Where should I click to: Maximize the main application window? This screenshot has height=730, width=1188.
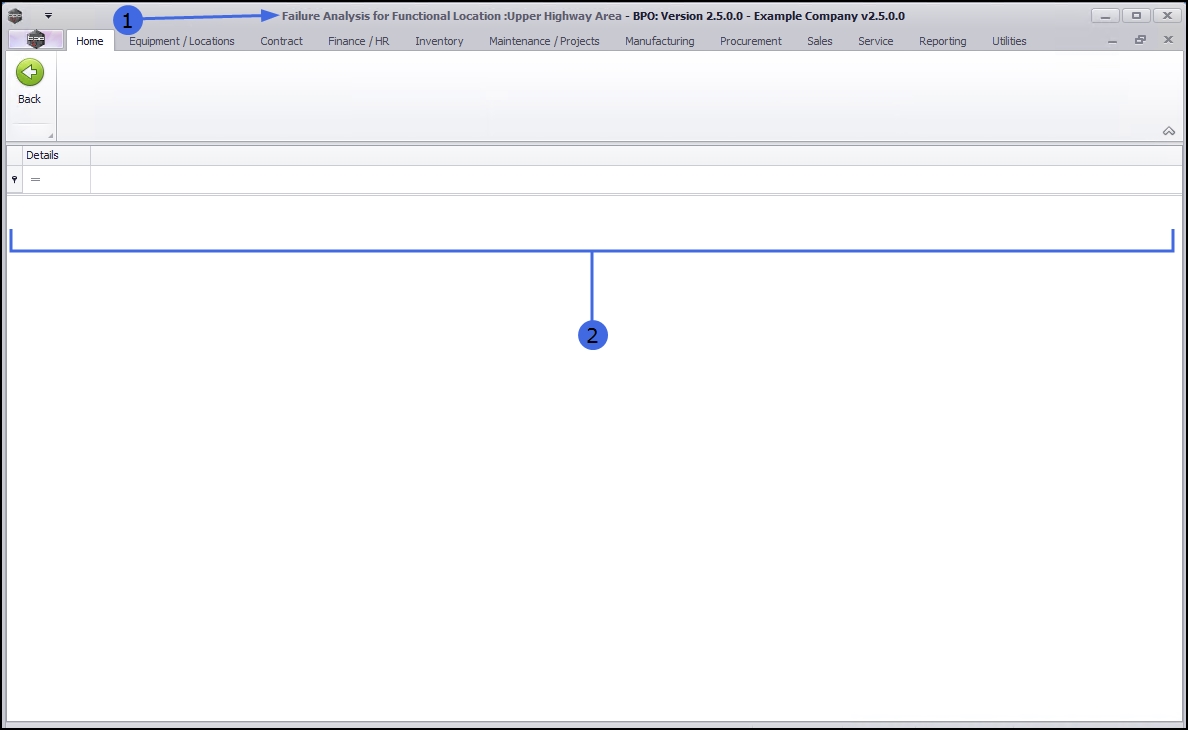point(1136,16)
